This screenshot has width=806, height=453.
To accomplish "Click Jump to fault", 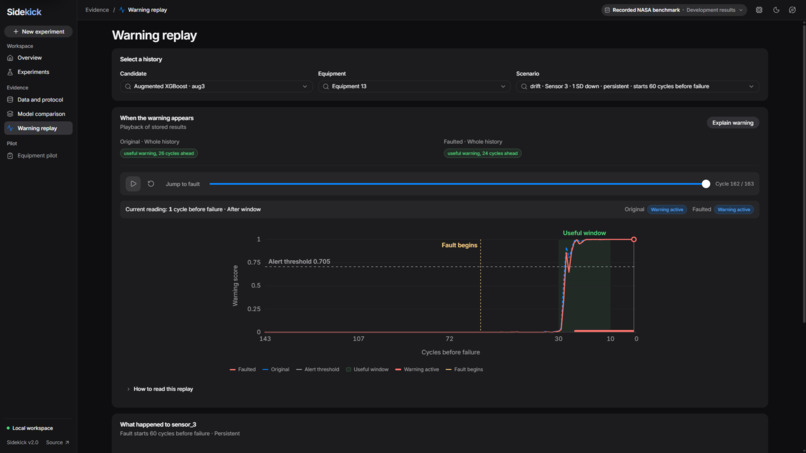I will coord(182,184).
